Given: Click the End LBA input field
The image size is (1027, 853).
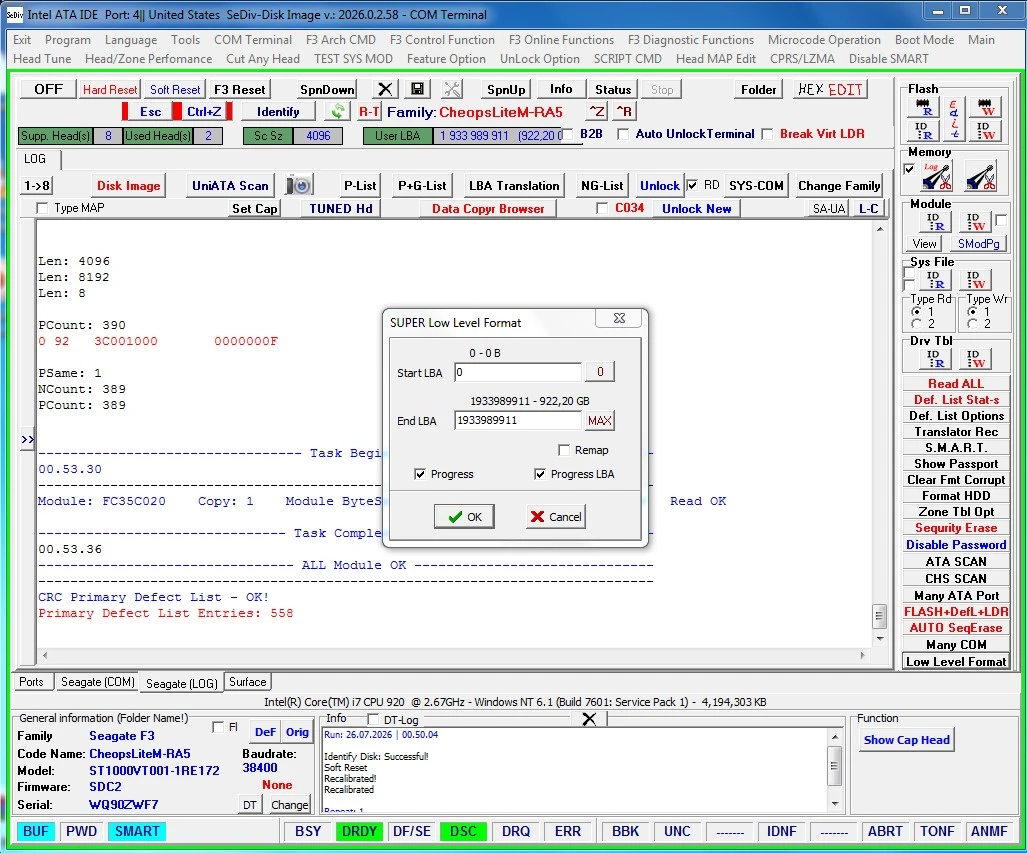Looking at the screenshot, I should [517, 421].
